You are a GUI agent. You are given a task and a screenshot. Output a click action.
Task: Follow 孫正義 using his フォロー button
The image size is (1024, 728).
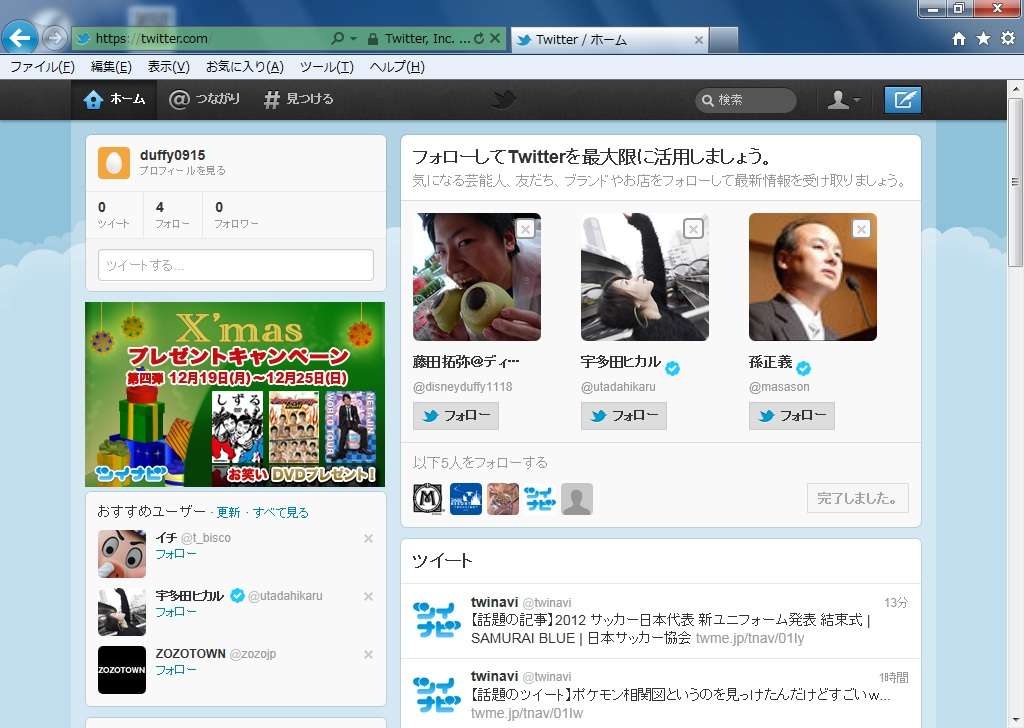792,415
